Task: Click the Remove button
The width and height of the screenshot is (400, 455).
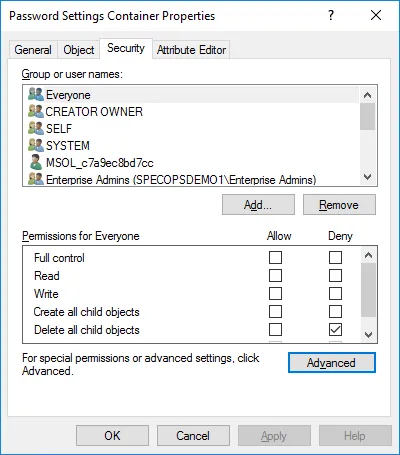Action: (x=339, y=205)
